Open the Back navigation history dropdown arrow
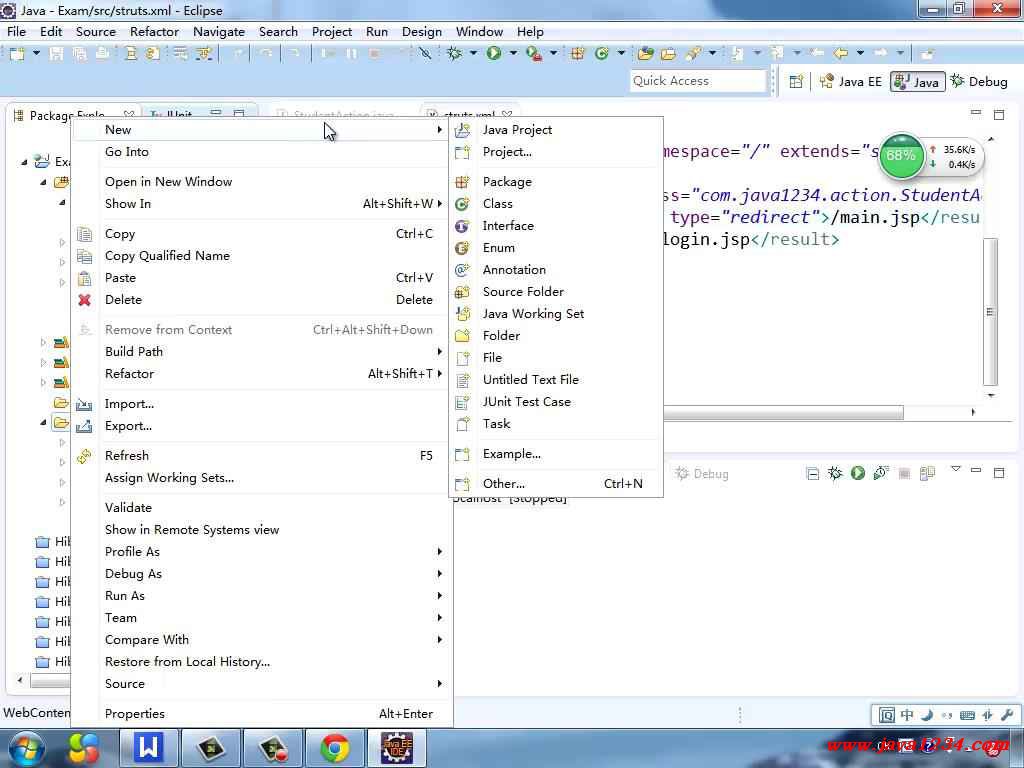 click(860, 54)
